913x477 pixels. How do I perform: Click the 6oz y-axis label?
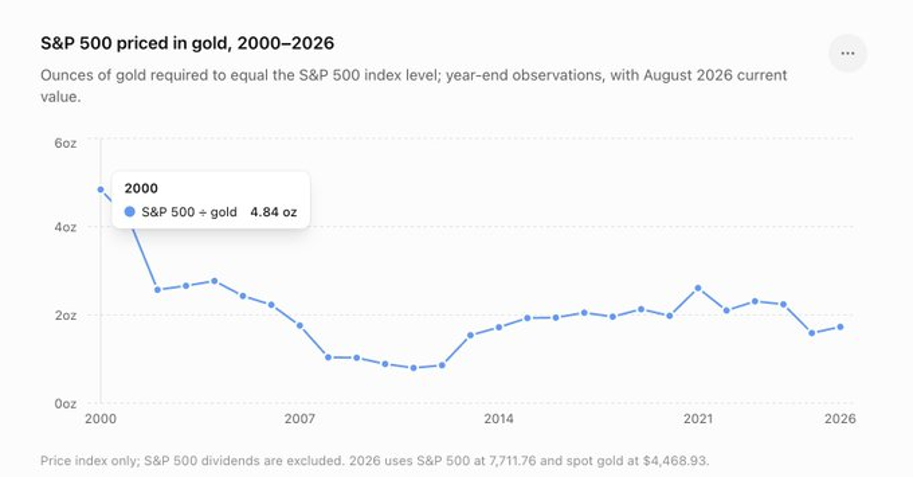pyautogui.click(x=65, y=143)
